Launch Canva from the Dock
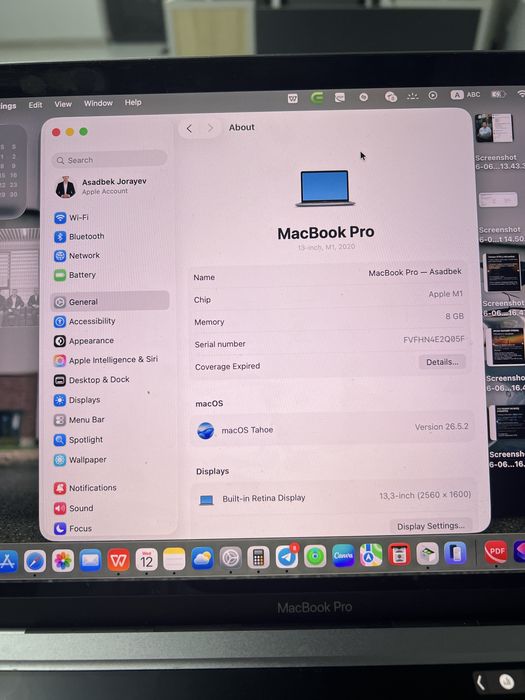This screenshot has width=525, height=700. 343,555
